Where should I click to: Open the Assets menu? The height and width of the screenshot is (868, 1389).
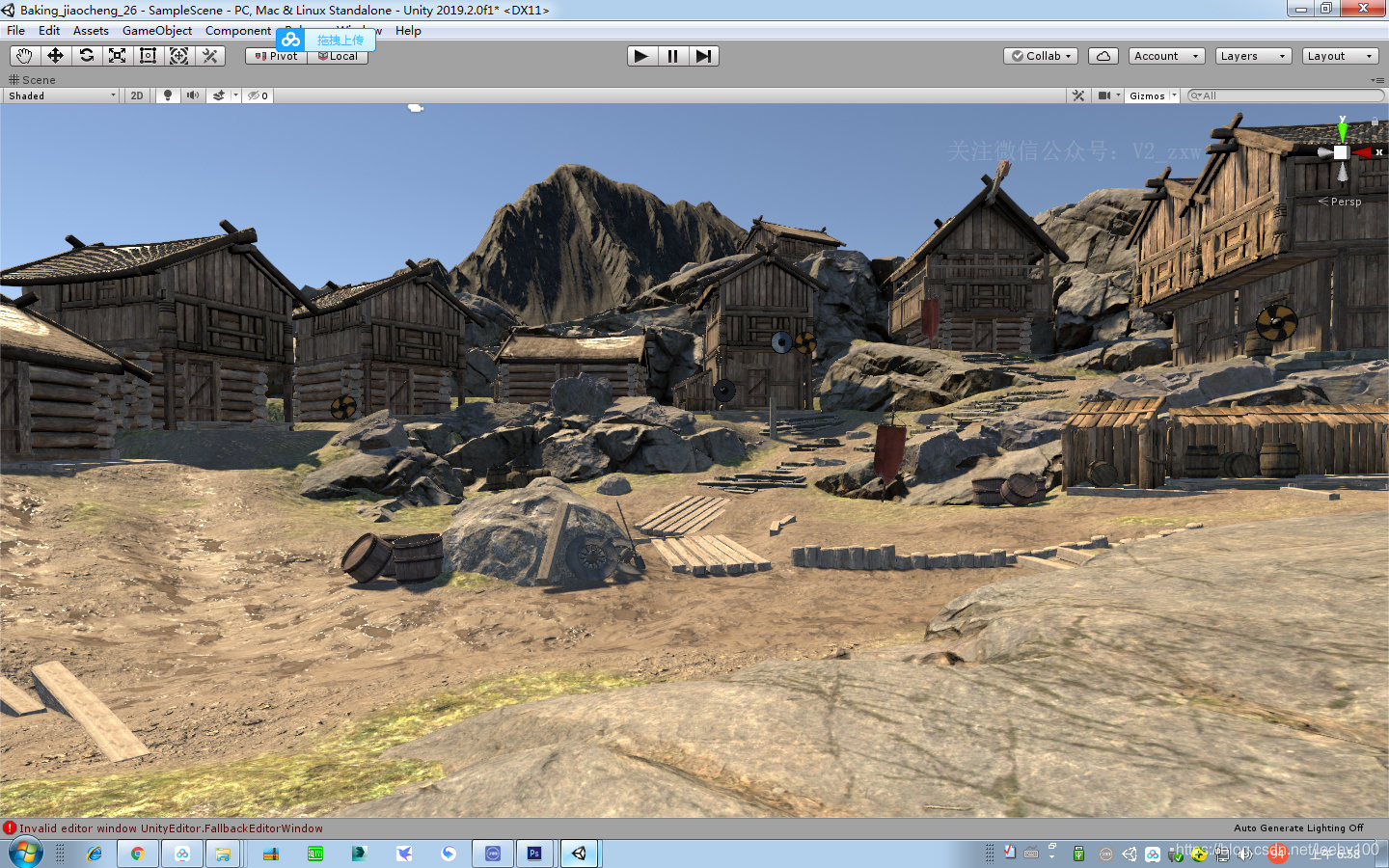click(91, 31)
